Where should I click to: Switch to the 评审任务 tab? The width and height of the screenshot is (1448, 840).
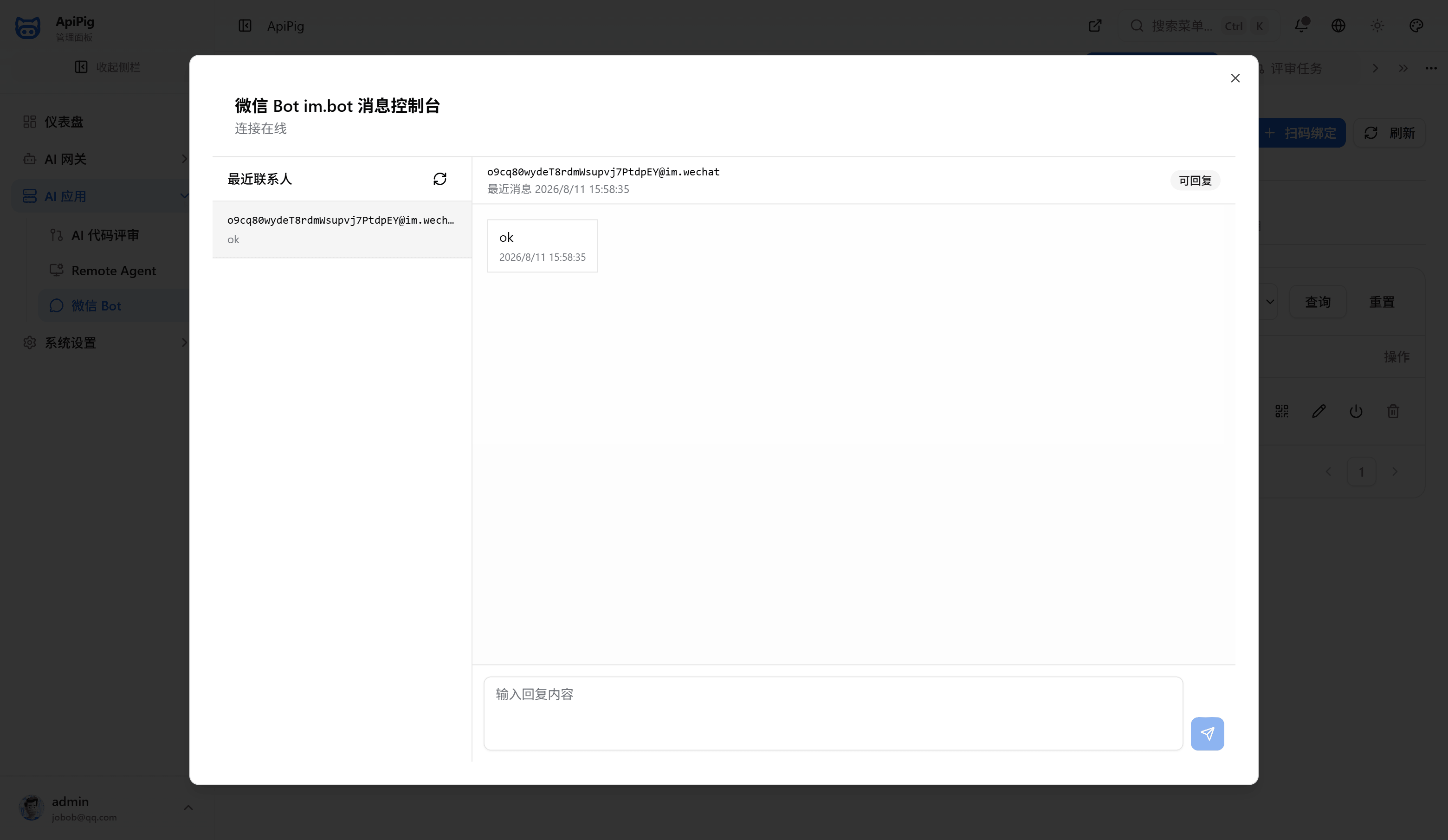click(1296, 68)
